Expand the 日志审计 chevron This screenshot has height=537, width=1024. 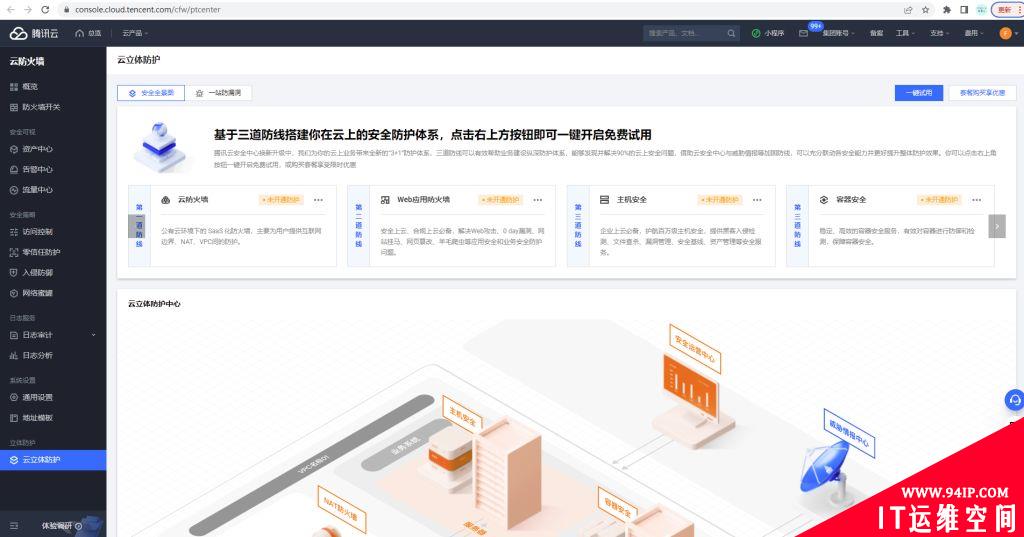(x=93, y=335)
